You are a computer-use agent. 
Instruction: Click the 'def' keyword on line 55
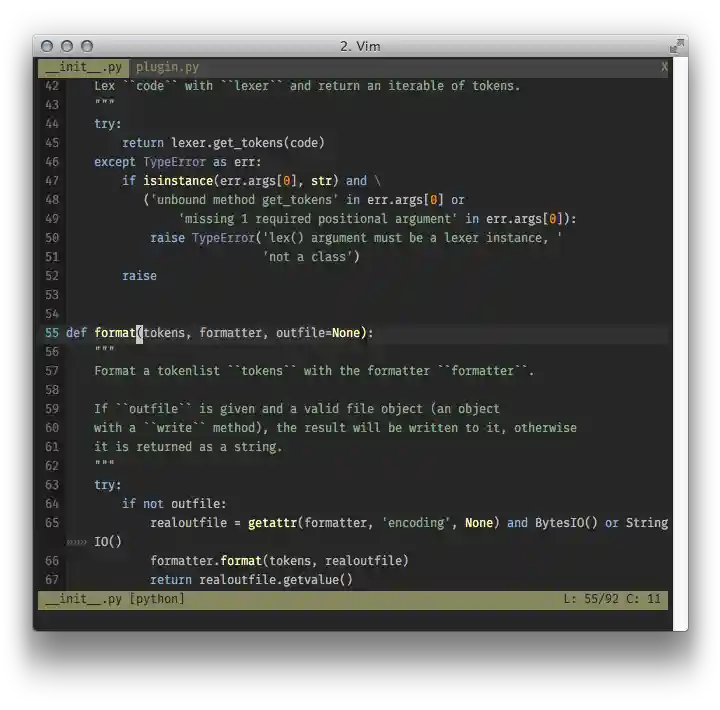pos(76,333)
